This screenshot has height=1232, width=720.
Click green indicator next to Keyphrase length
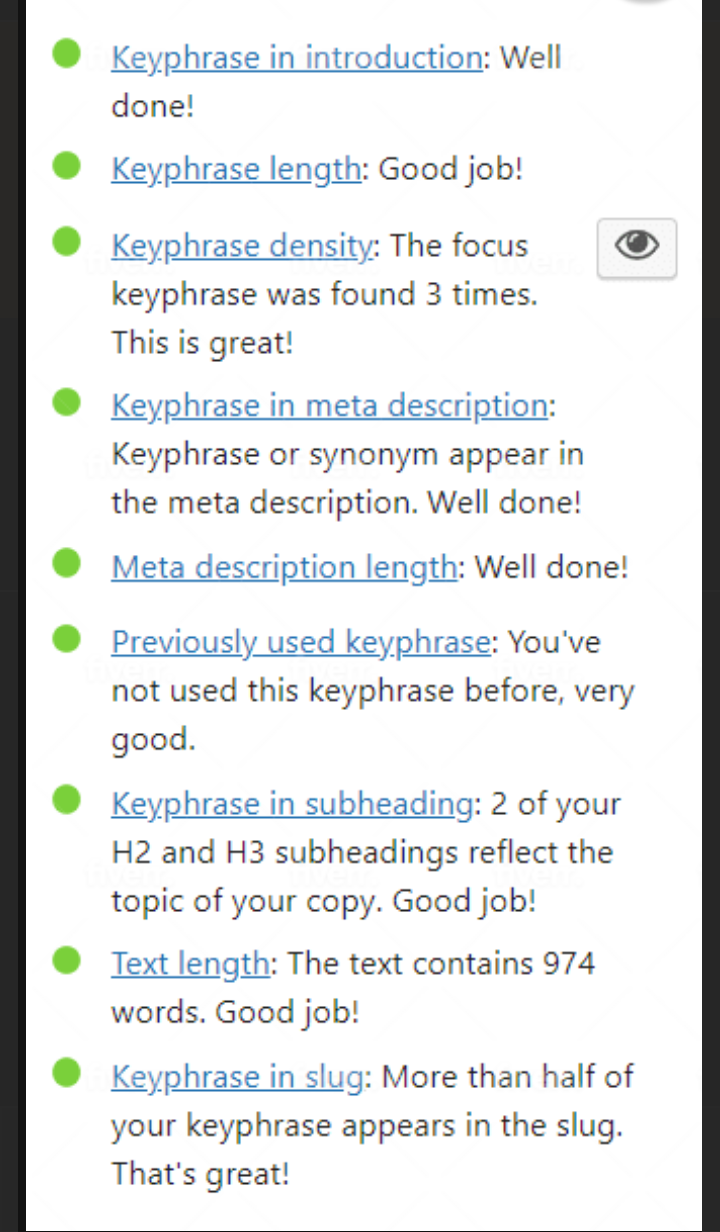(66, 165)
